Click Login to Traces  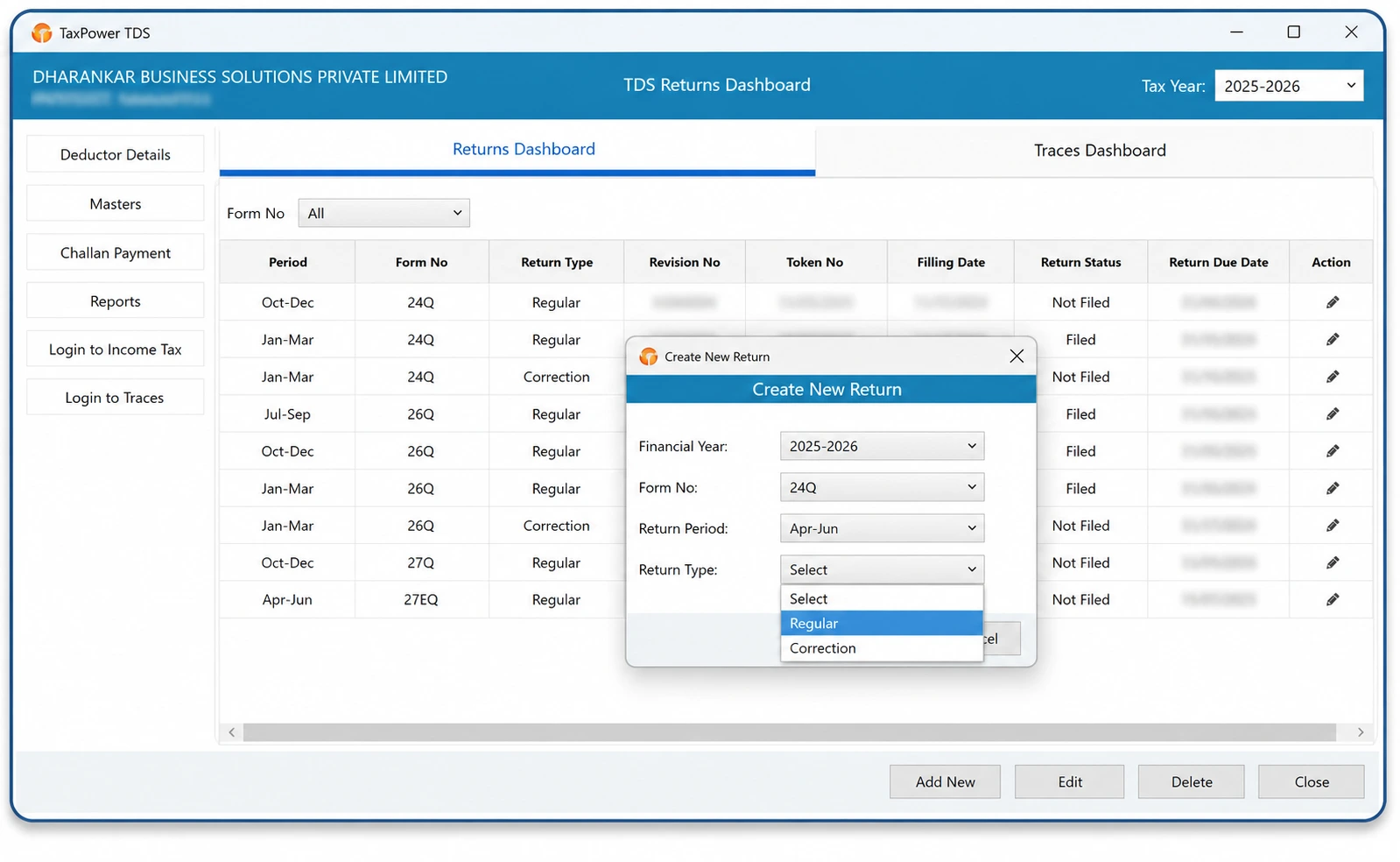pos(116,397)
